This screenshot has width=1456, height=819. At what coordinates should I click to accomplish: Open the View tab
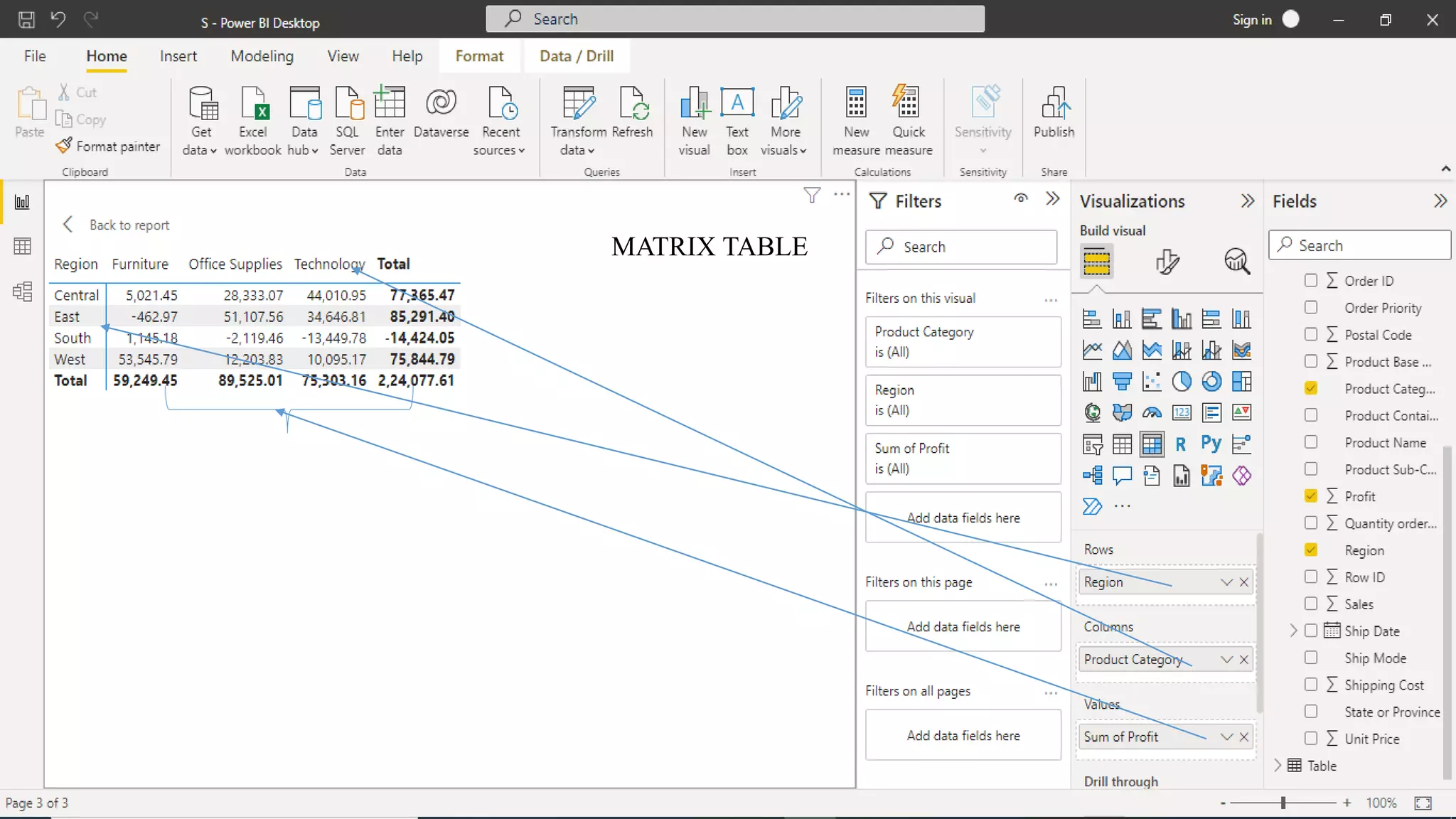coord(343,56)
